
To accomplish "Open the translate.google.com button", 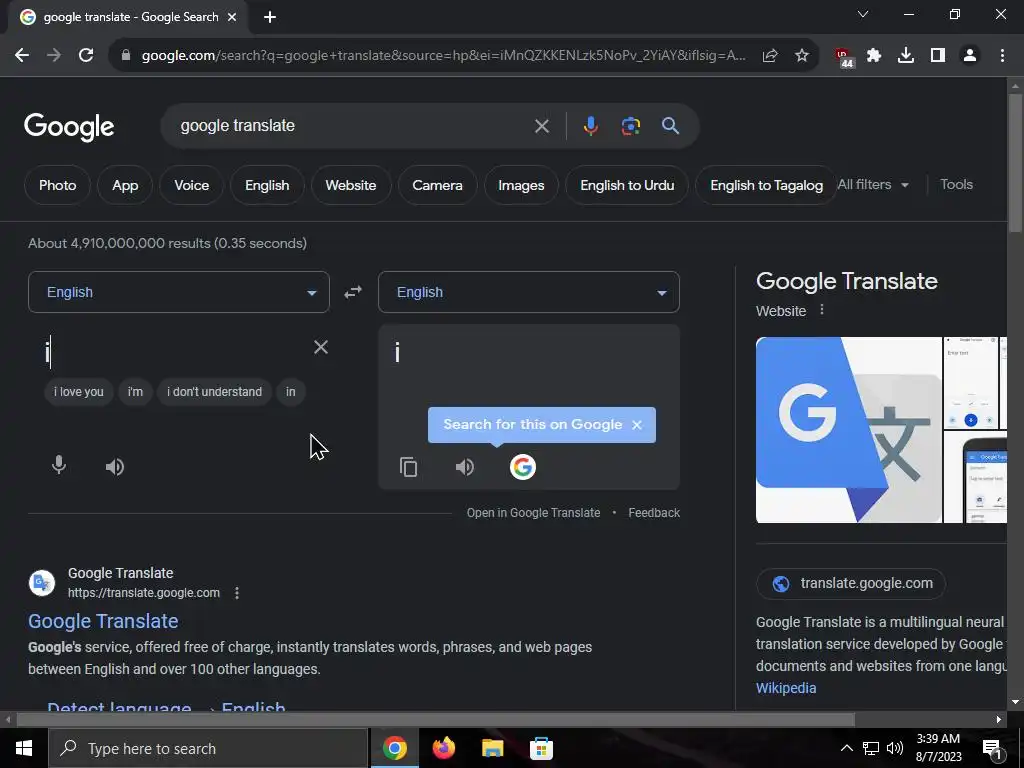I will (851, 584).
